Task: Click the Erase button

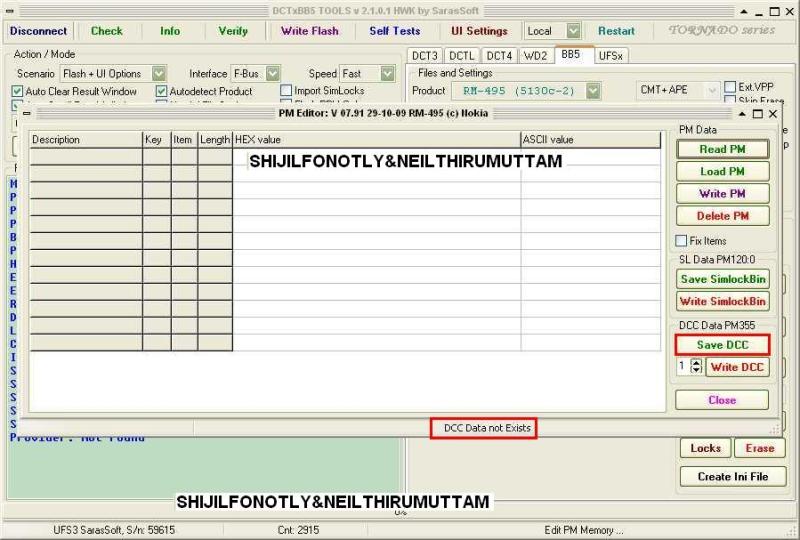Action: pyautogui.click(x=760, y=448)
